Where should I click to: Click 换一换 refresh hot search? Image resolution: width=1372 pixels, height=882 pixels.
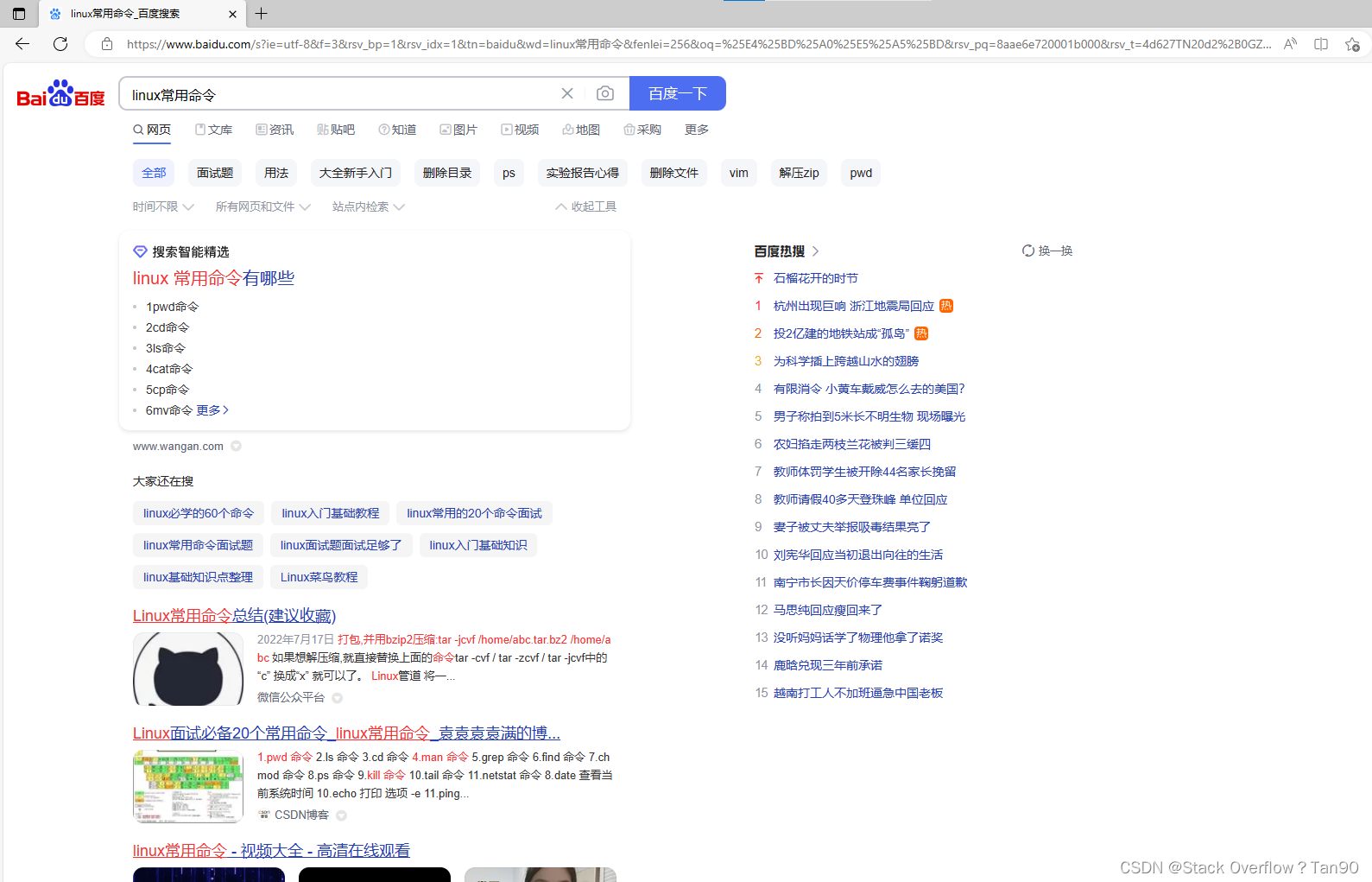tap(1047, 251)
